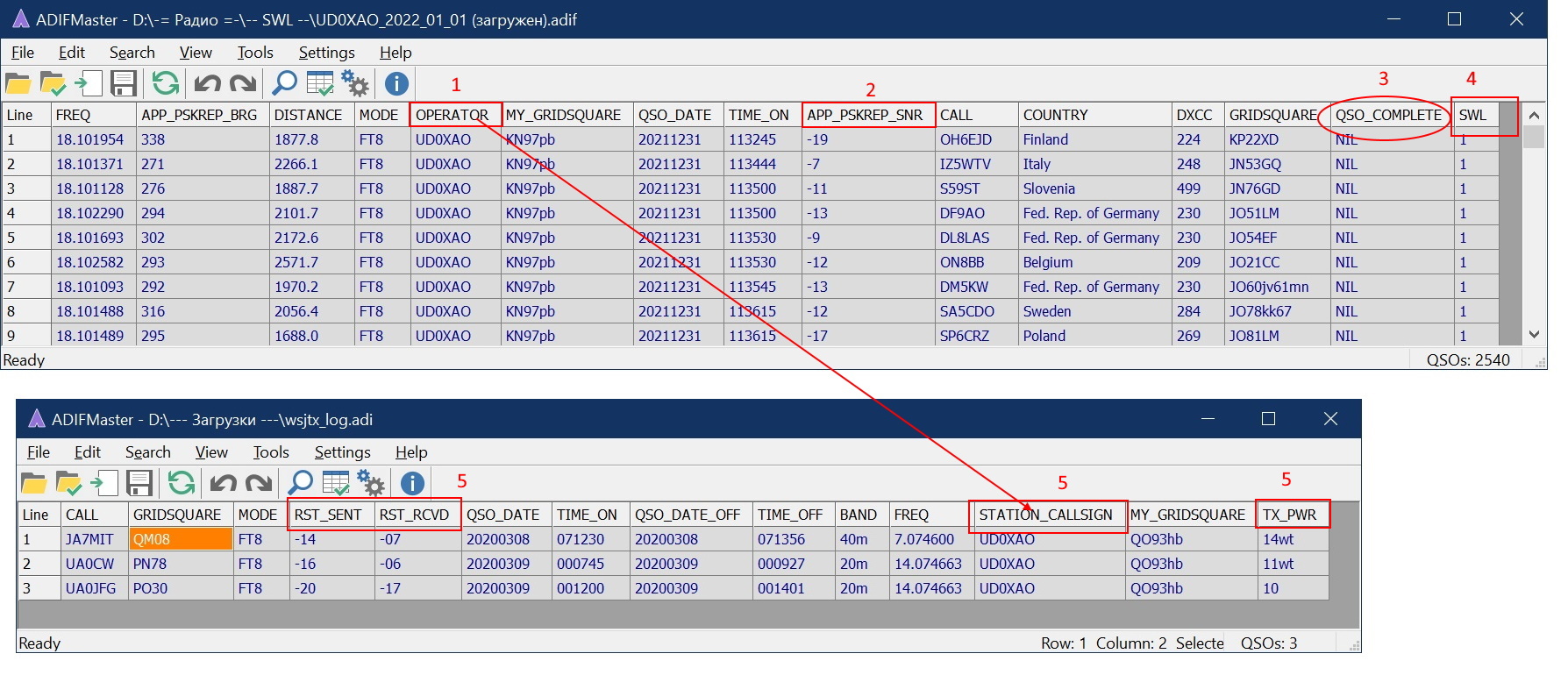Click the up arrow of the UD0XAO window scrollbar
Screen dimensions: 1568x675
1534,115
